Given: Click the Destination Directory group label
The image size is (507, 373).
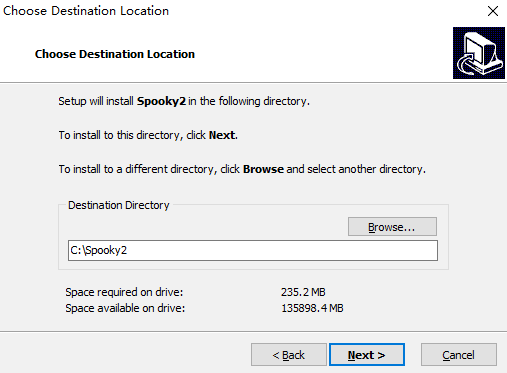Looking at the screenshot, I should [119, 205].
